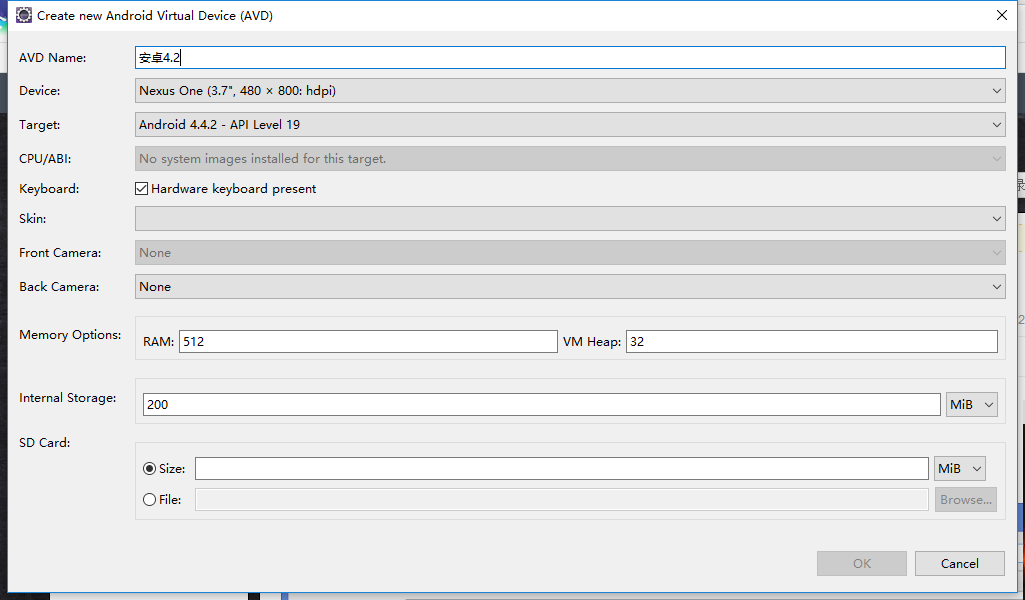Click the Skin label
Screen dimensions: 1025x600
click(33, 219)
